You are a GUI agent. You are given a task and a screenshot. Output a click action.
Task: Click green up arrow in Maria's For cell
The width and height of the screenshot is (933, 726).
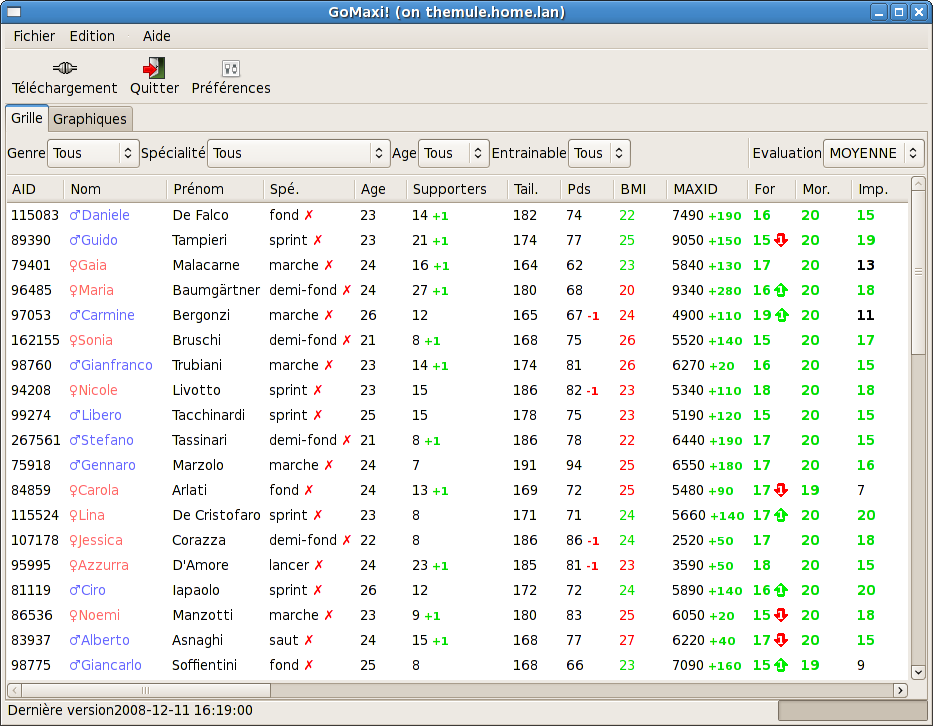pyautogui.click(x=781, y=290)
